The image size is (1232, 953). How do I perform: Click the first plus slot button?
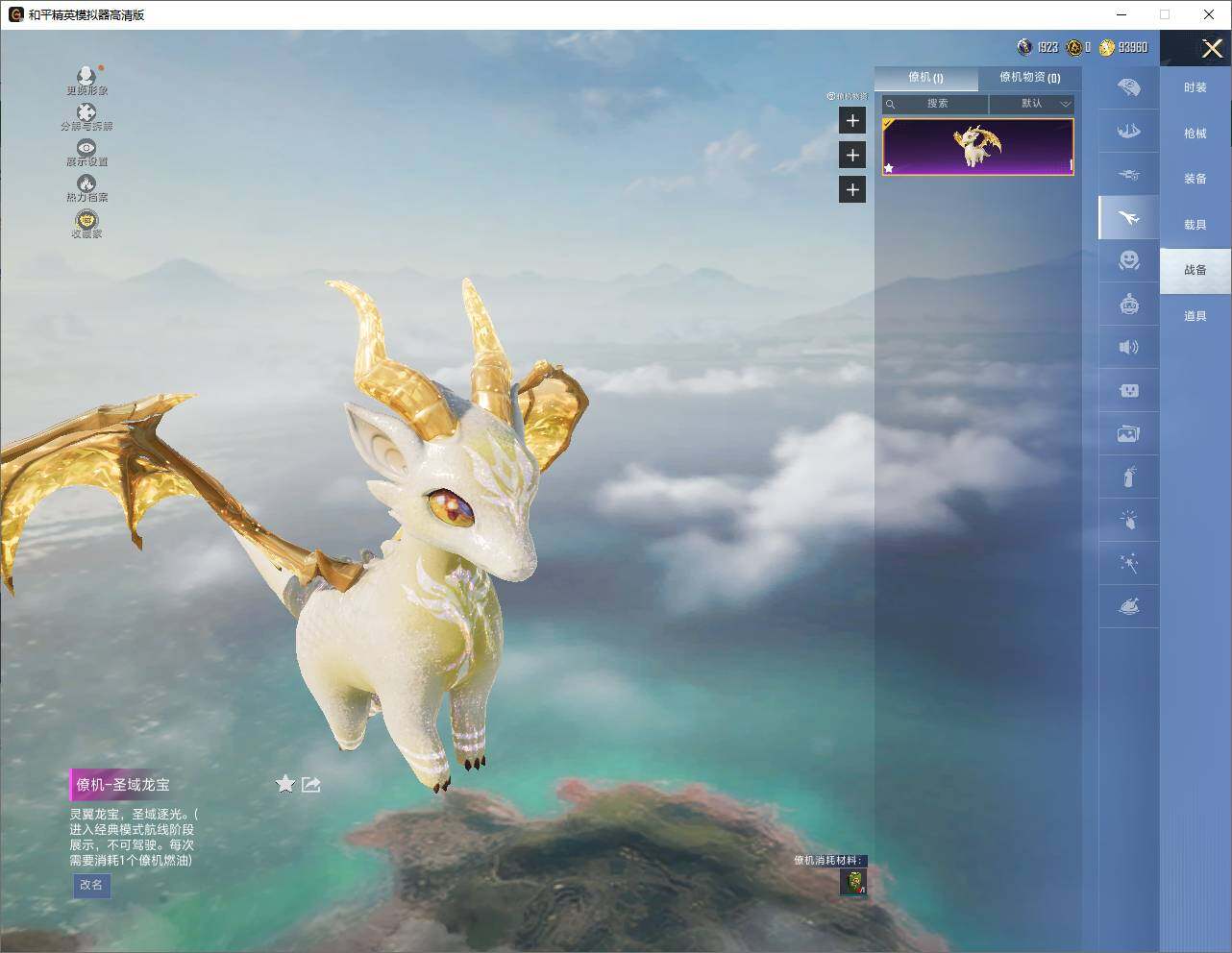pos(852,120)
